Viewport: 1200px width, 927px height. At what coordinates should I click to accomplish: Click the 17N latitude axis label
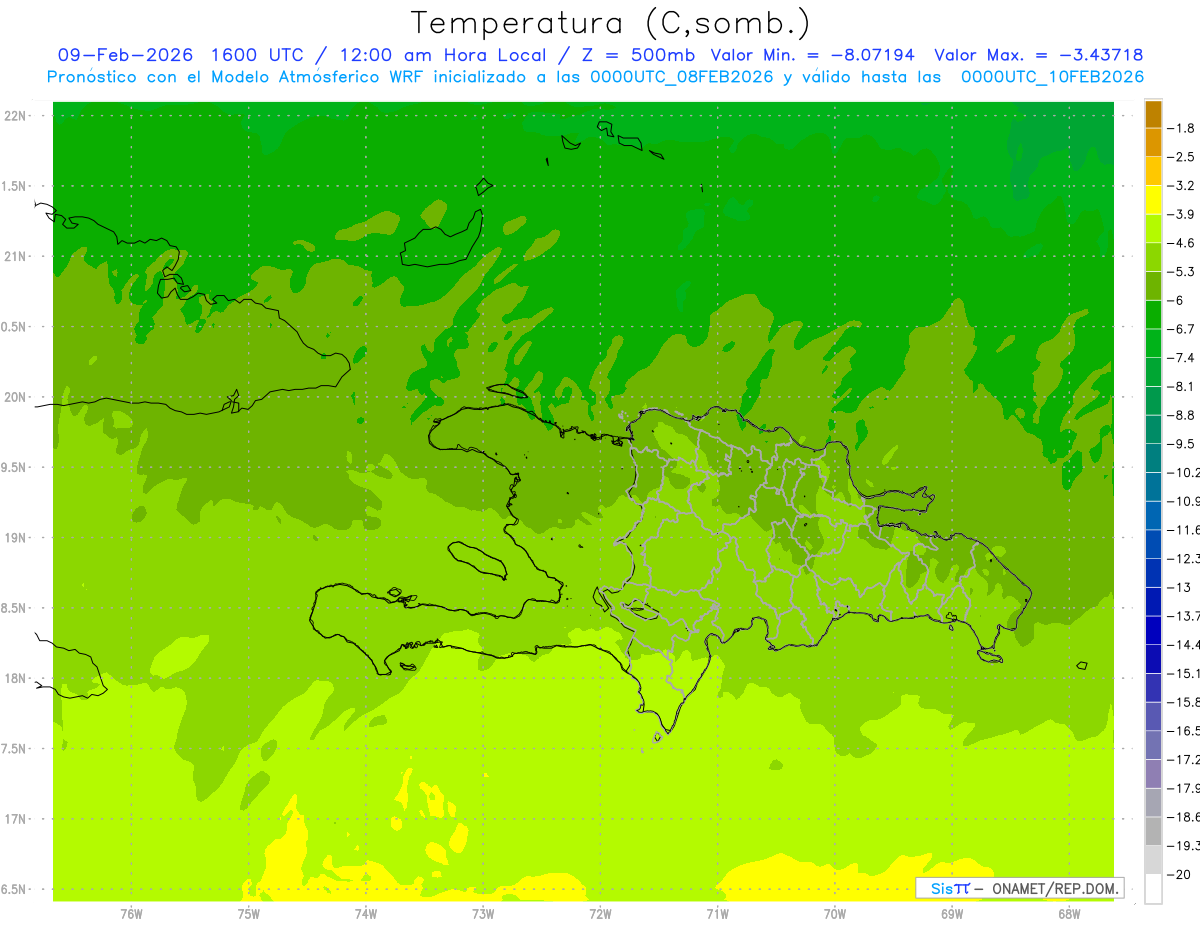17,819
